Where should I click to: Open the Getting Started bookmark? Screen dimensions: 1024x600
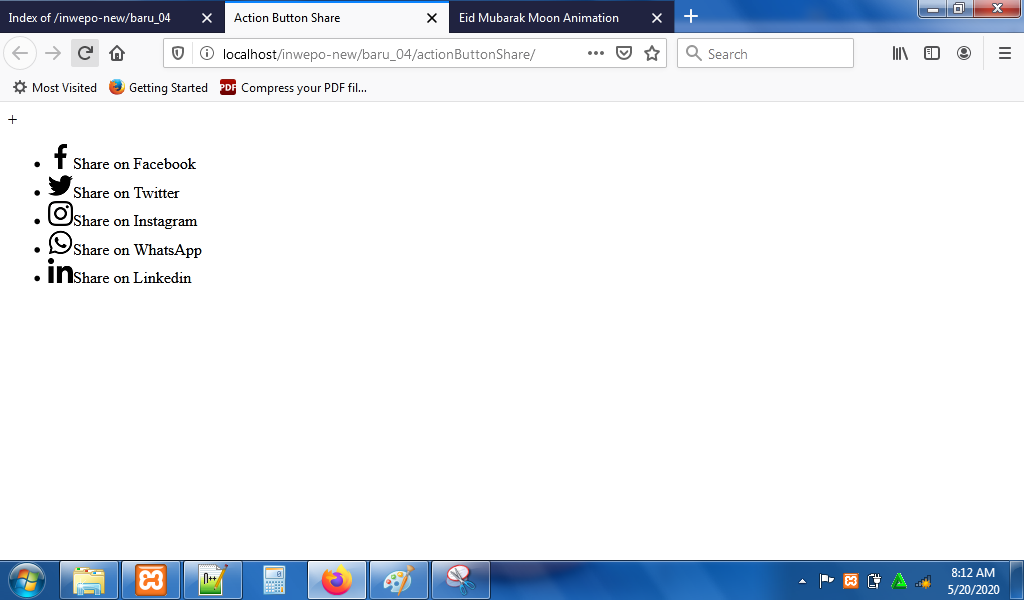click(158, 88)
